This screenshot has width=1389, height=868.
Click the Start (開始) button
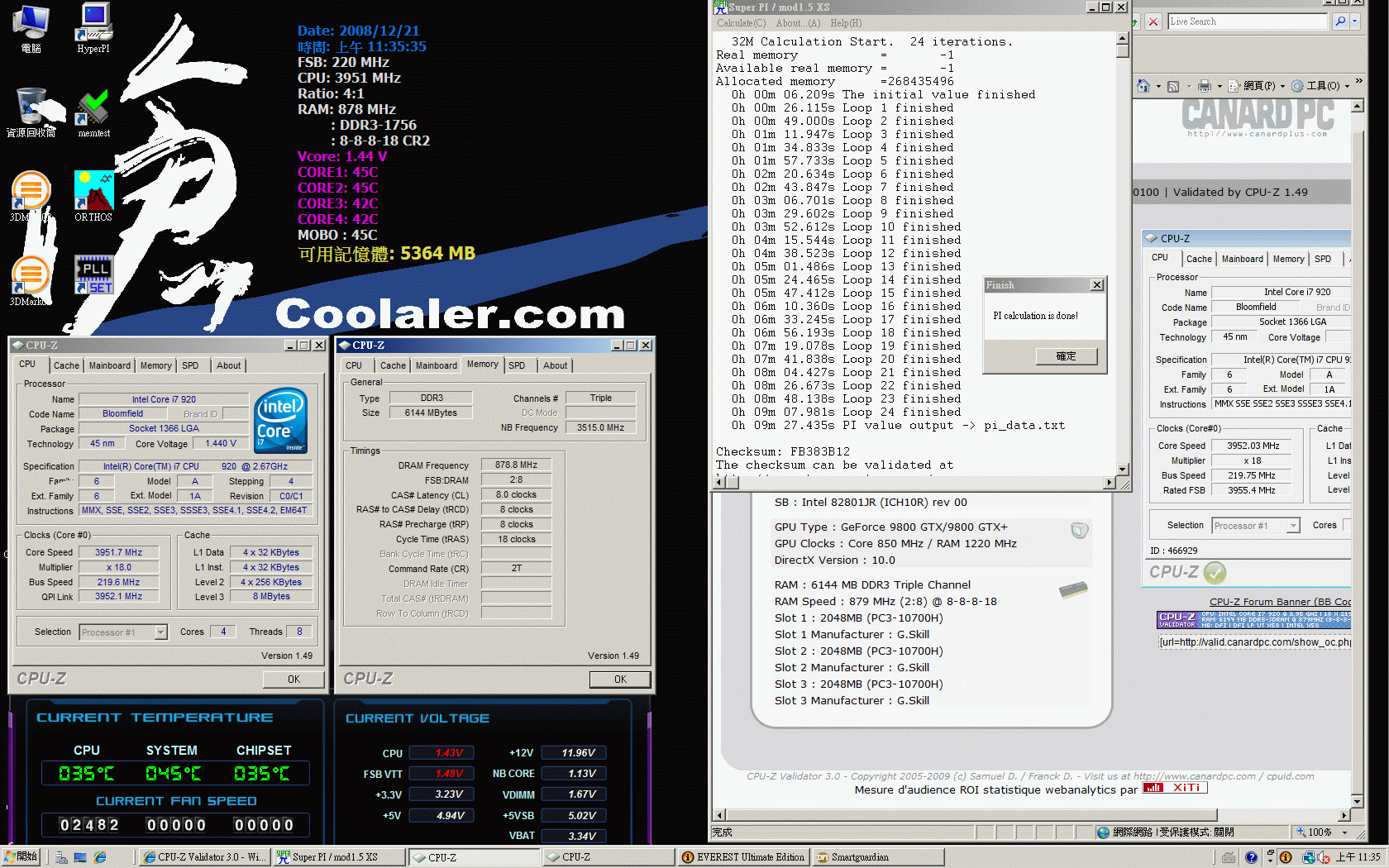[21, 857]
